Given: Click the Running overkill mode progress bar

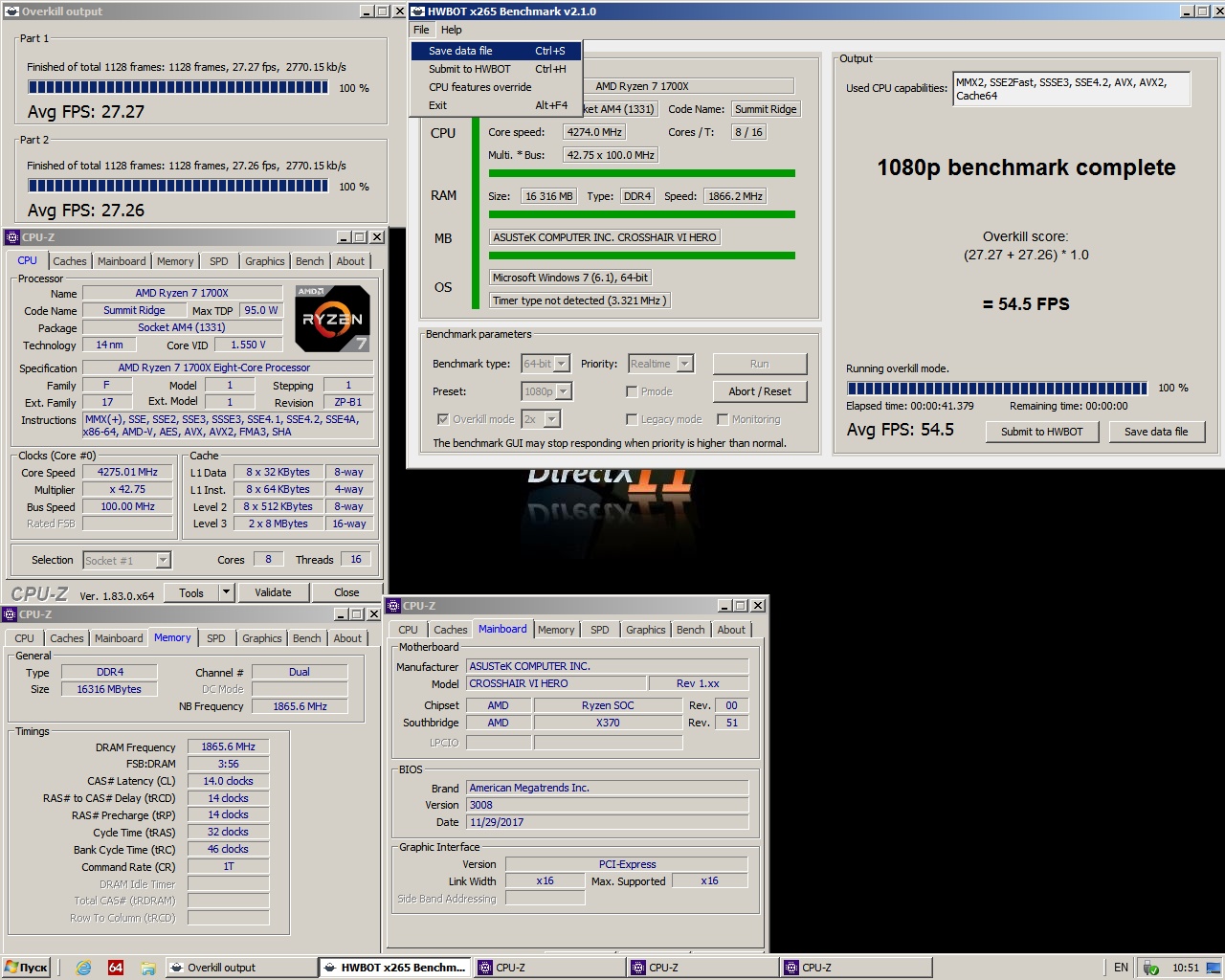Looking at the screenshot, I should coord(997,388).
